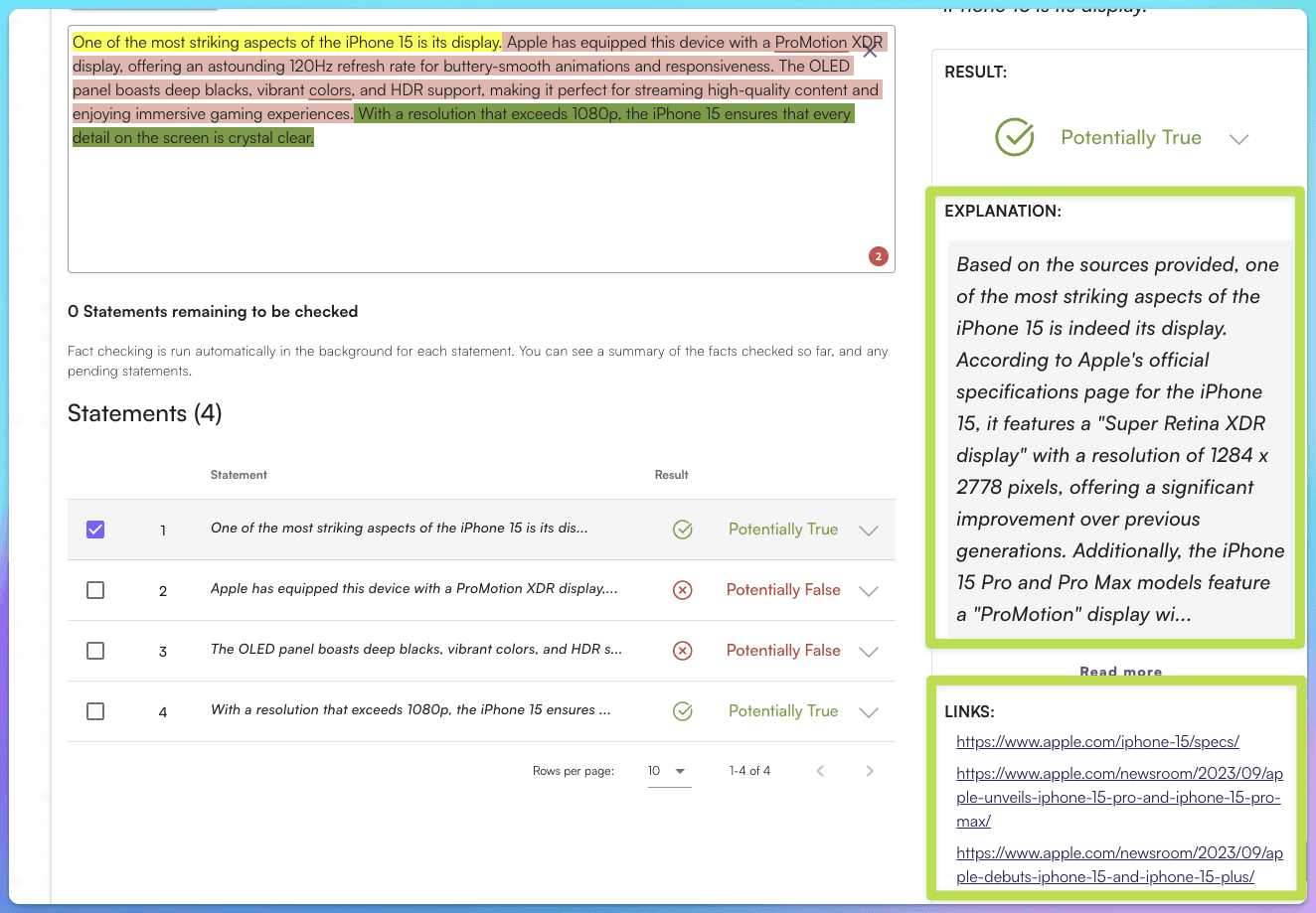The height and width of the screenshot is (913, 1316).
Task: Click the green check icon in statement 1's row
Action: click(x=683, y=530)
